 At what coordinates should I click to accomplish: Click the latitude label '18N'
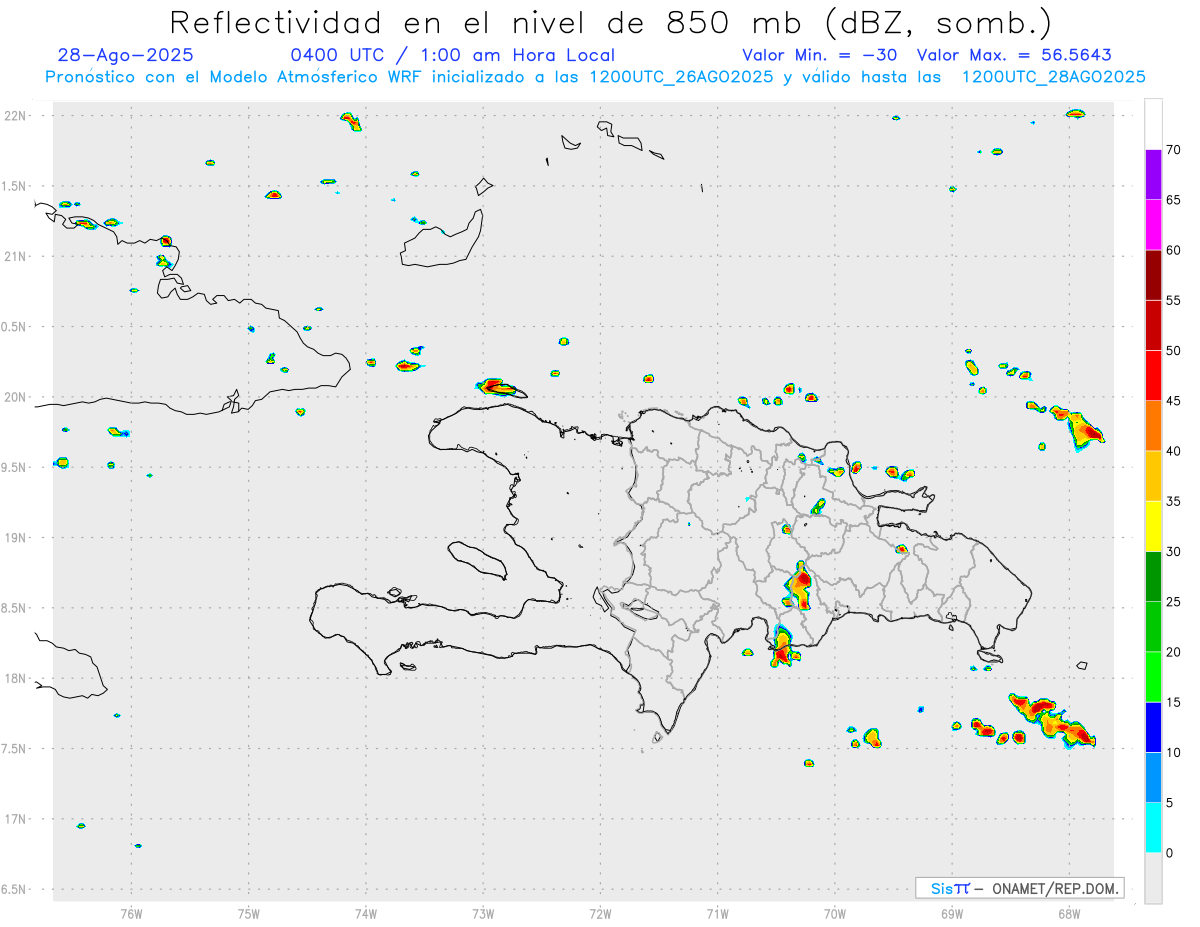16,678
